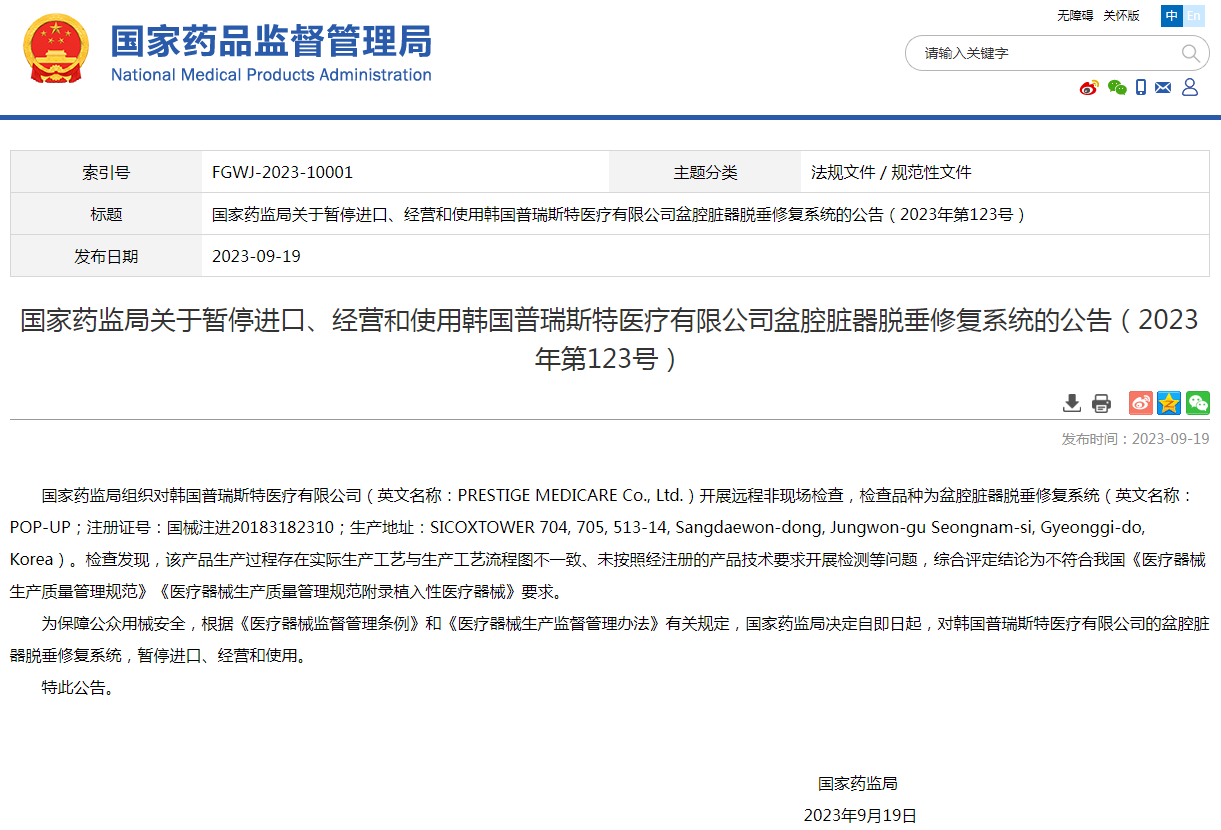1221x830 pixels.
Task: Select index number FGWJ-2023-10001
Action: coord(282,172)
